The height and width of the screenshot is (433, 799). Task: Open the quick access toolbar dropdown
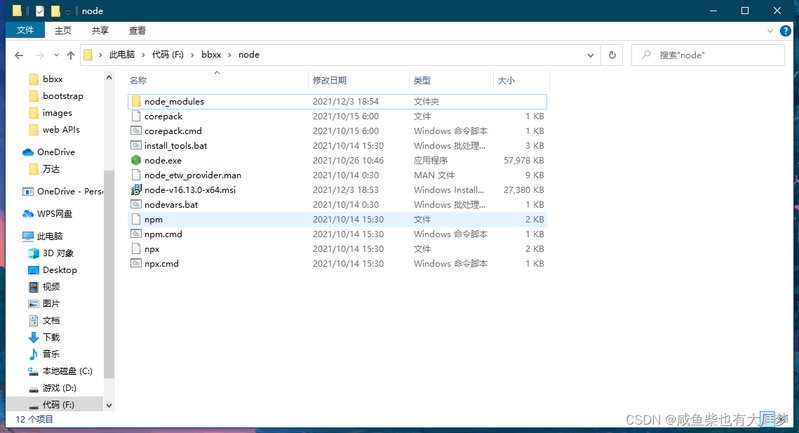click(x=68, y=11)
